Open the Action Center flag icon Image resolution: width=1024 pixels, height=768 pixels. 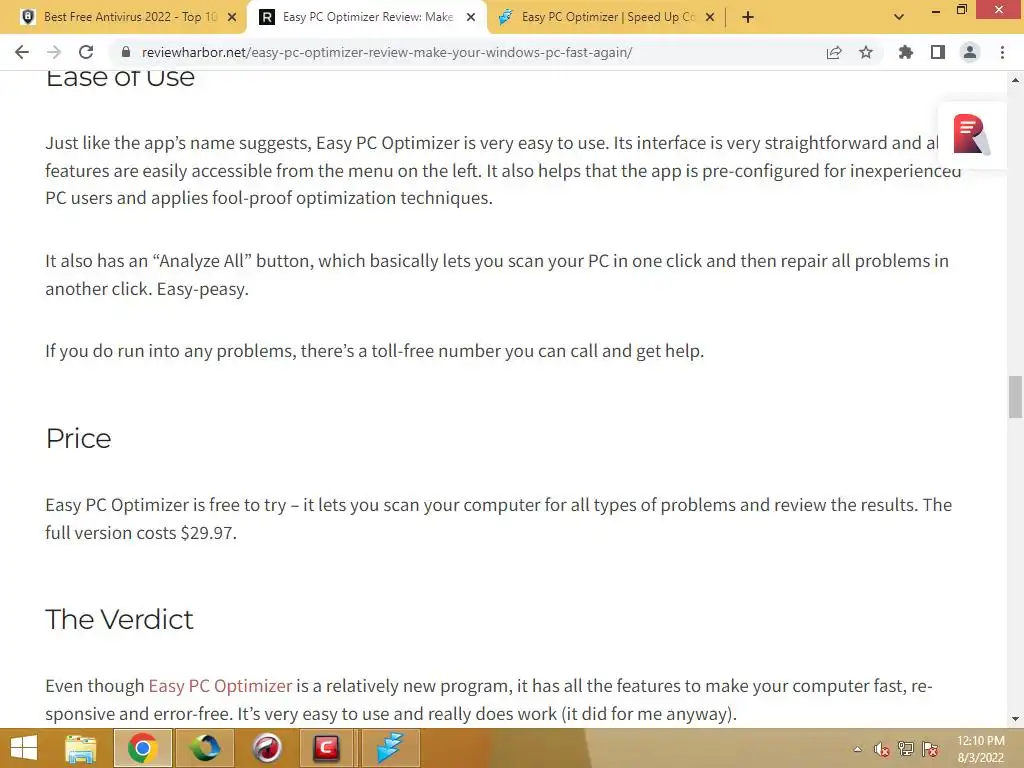(x=931, y=749)
